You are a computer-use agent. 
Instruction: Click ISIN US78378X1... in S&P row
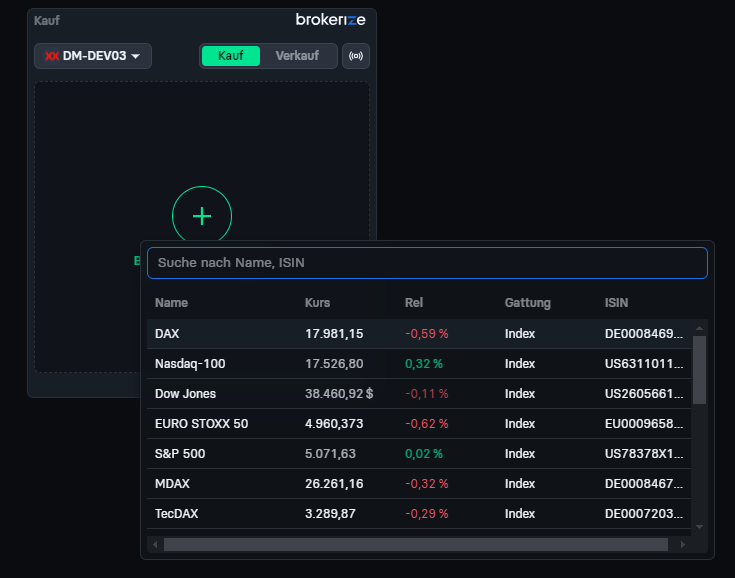644,454
